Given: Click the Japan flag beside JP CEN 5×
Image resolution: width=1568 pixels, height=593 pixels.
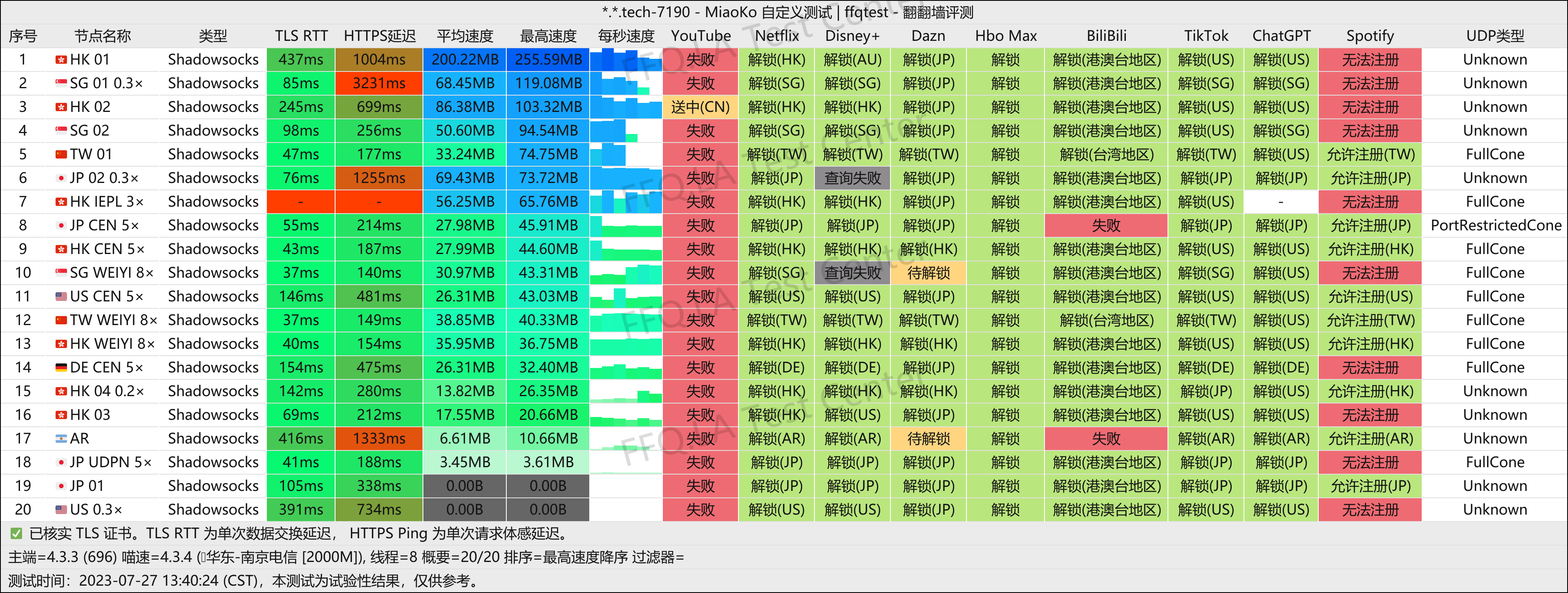Looking at the screenshot, I should tap(61, 226).
